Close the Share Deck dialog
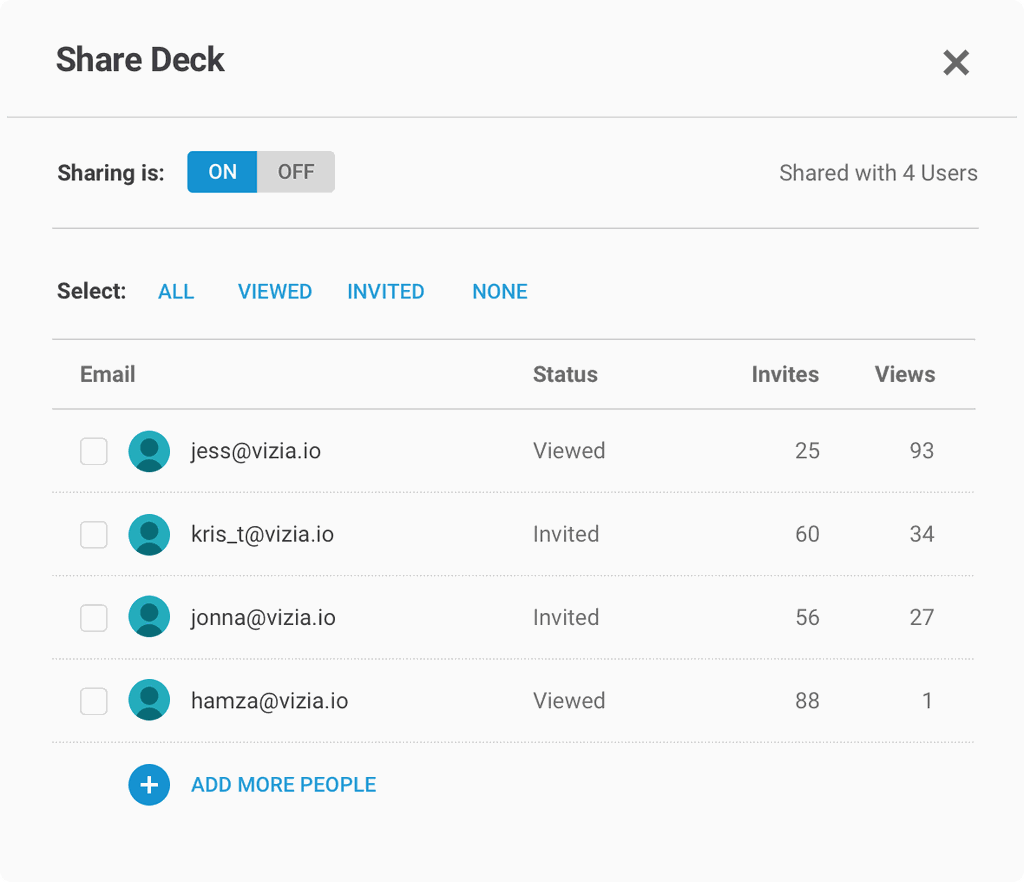This screenshot has height=882, width=1024. click(x=956, y=63)
